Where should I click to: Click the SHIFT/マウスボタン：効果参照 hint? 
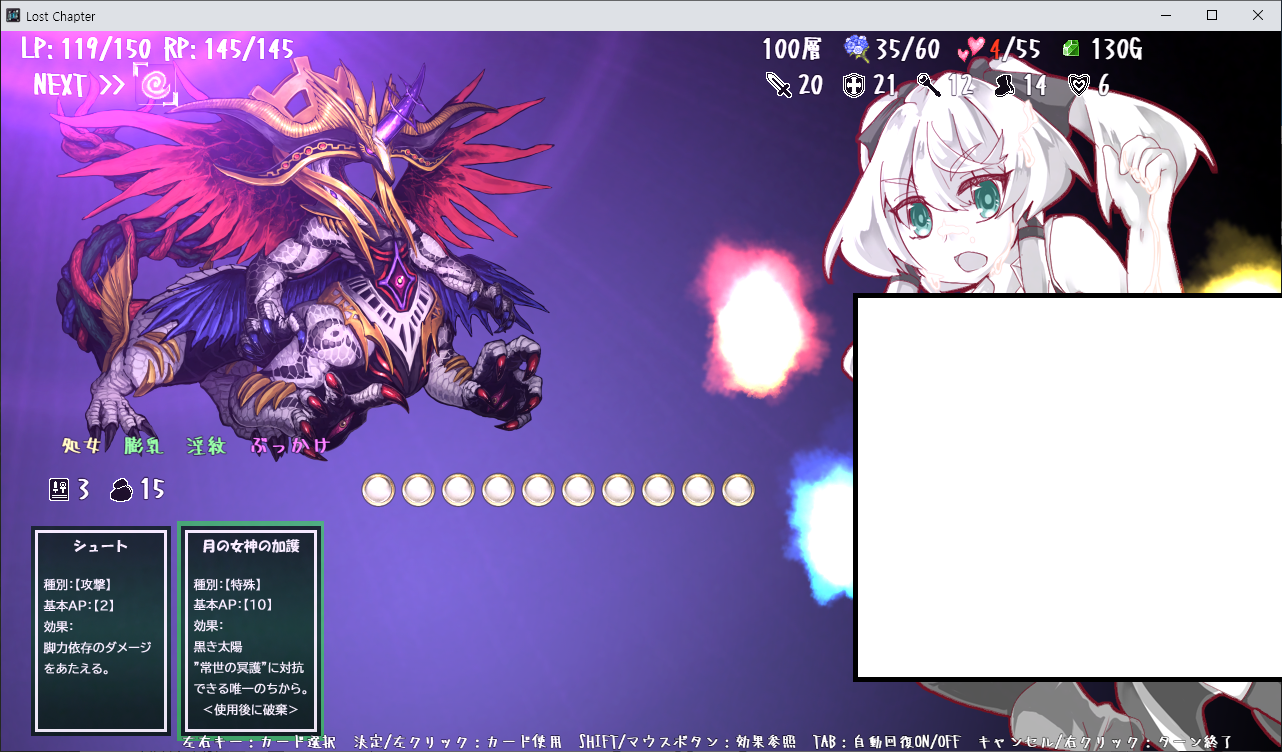[x=687, y=743]
